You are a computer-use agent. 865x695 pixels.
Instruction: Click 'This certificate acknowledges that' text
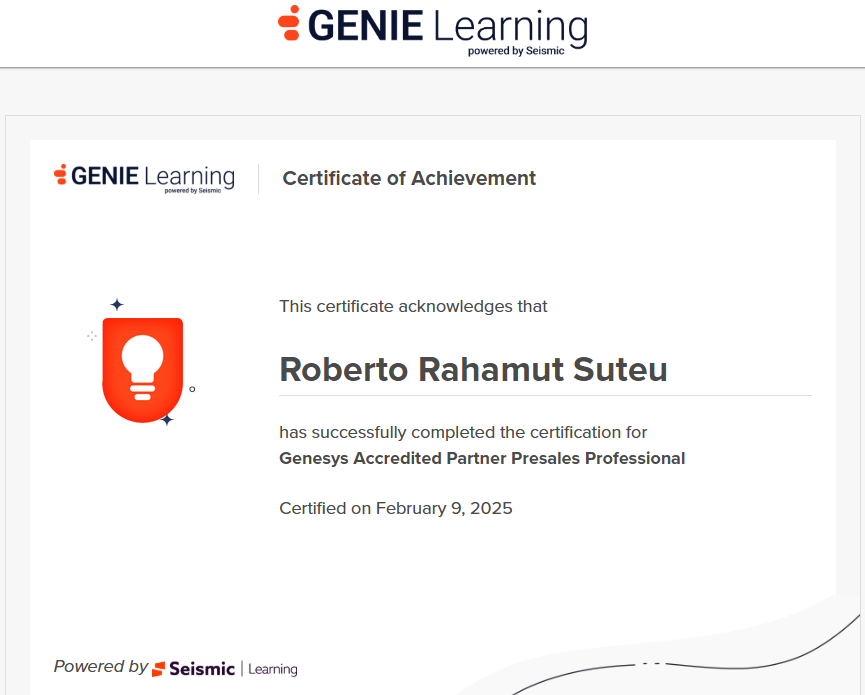click(x=413, y=306)
